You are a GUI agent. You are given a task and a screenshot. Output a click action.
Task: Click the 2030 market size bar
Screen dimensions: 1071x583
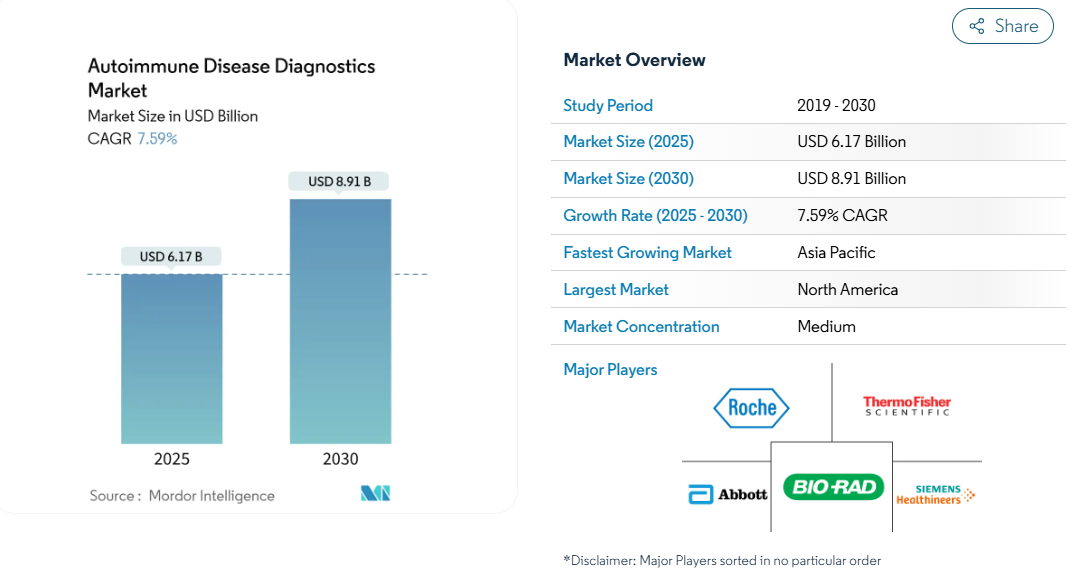(340, 322)
